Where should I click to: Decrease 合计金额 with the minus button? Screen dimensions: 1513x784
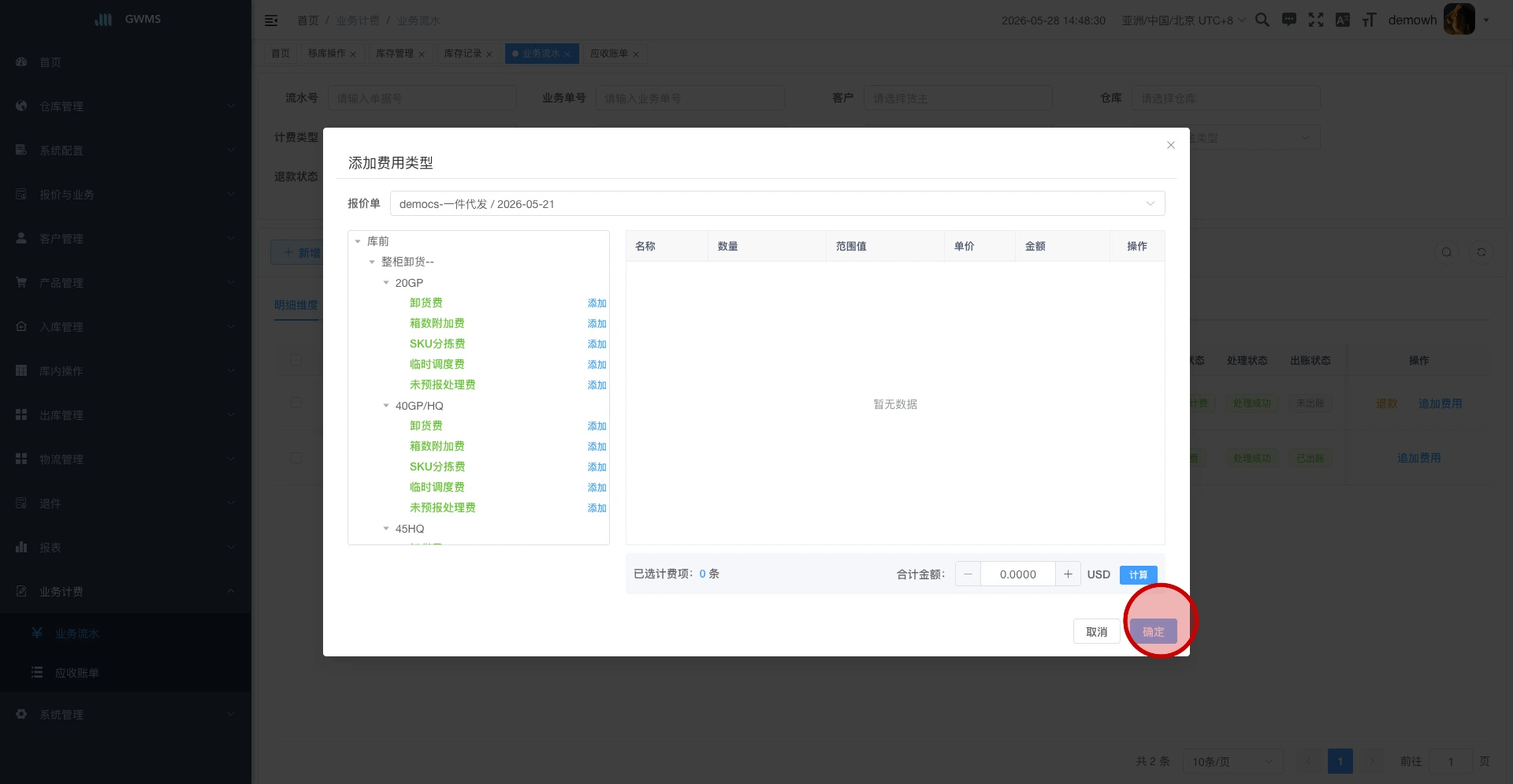(x=968, y=574)
